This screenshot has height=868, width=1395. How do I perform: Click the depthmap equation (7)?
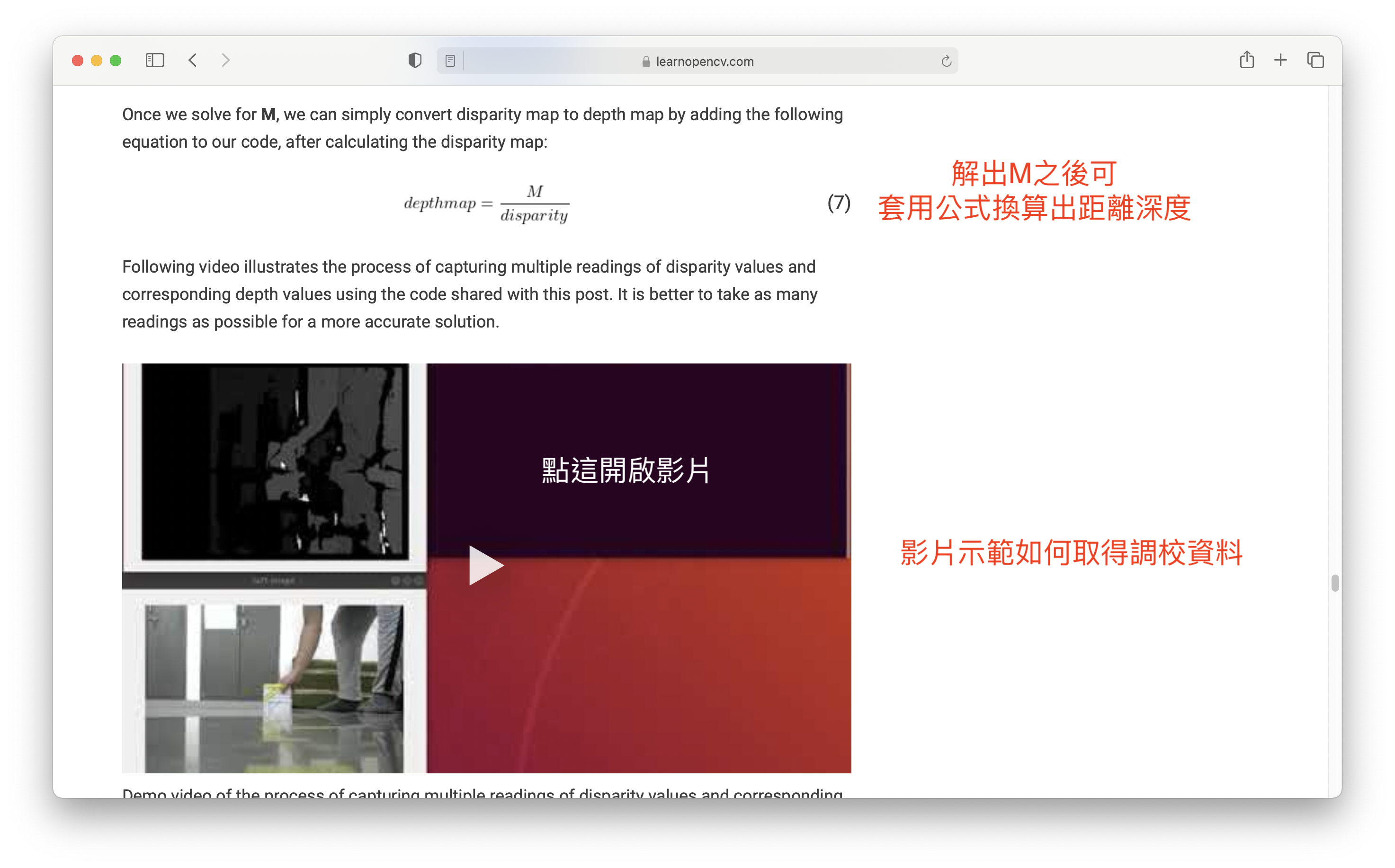click(486, 203)
